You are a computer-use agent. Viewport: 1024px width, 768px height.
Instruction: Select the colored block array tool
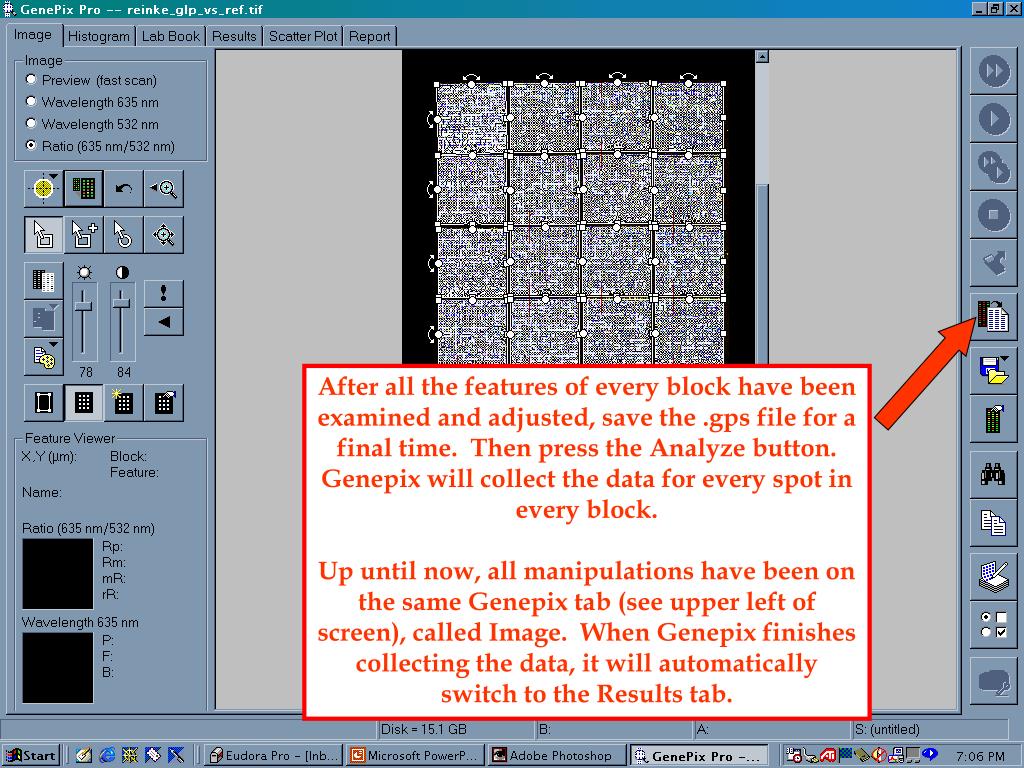pos(84,189)
